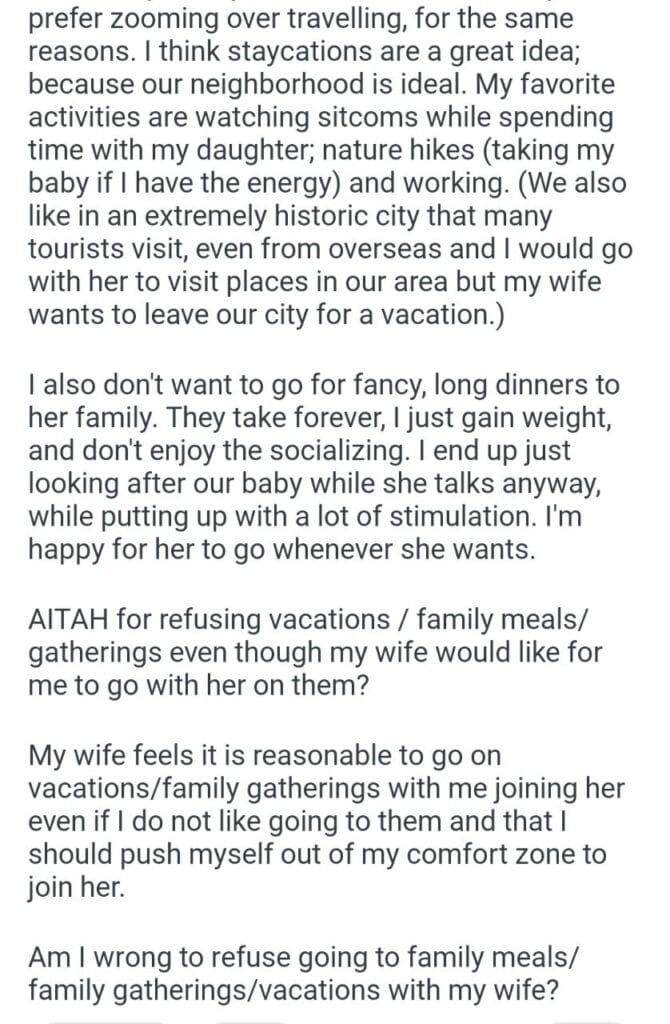Image resolution: width=670 pixels, height=1024 pixels.
Task: Open comments via the pill below post
Action: click(x=250, y=1020)
